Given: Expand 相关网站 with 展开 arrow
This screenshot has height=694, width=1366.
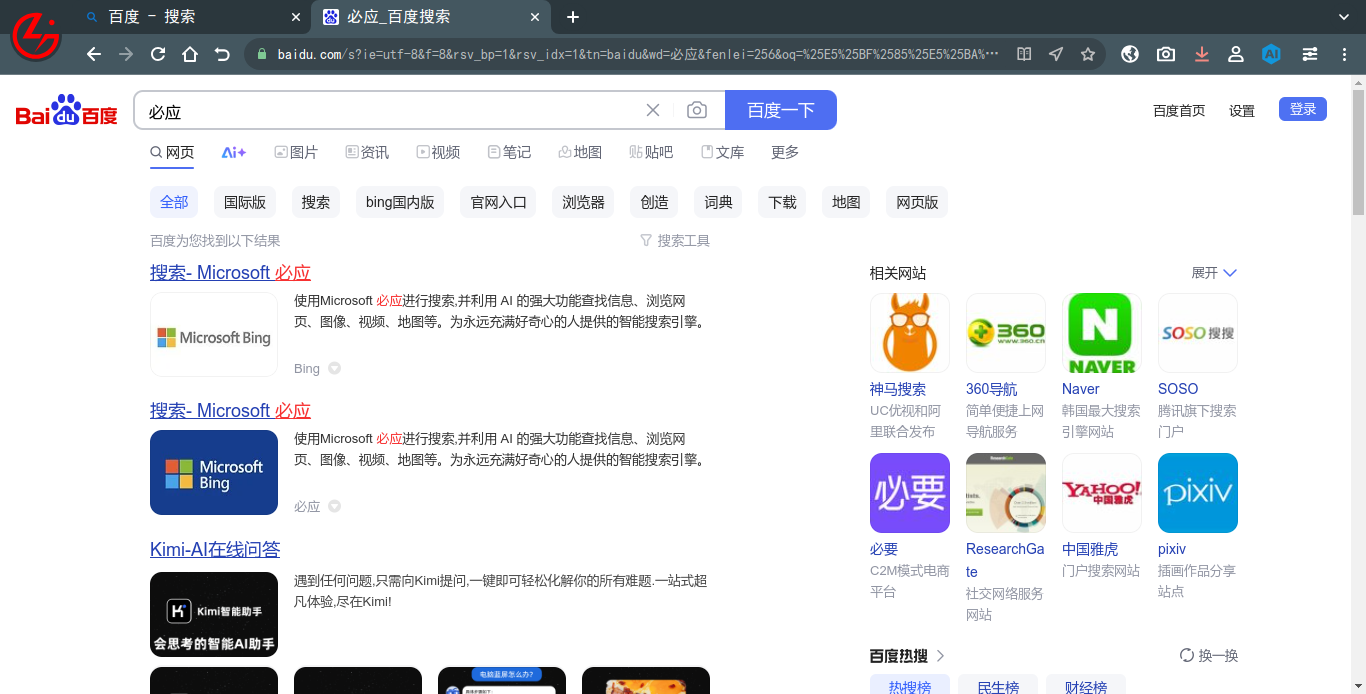Looking at the screenshot, I should pos(1214,273).
